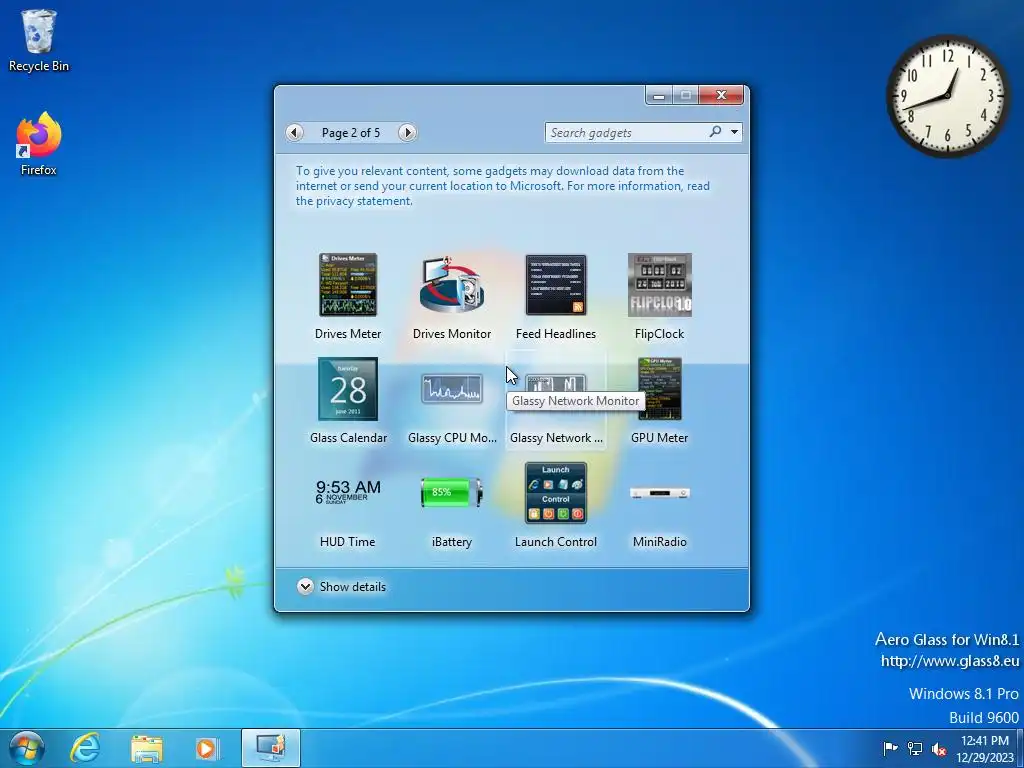Click the Glassy CPU Monitor gadget icon
The height and width of the screenshot is (768, 1024).
tap(452, 389)
